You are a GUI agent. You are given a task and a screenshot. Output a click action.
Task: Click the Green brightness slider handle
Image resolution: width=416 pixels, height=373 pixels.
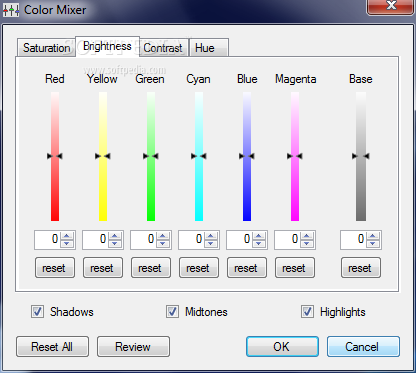point(151,156)
